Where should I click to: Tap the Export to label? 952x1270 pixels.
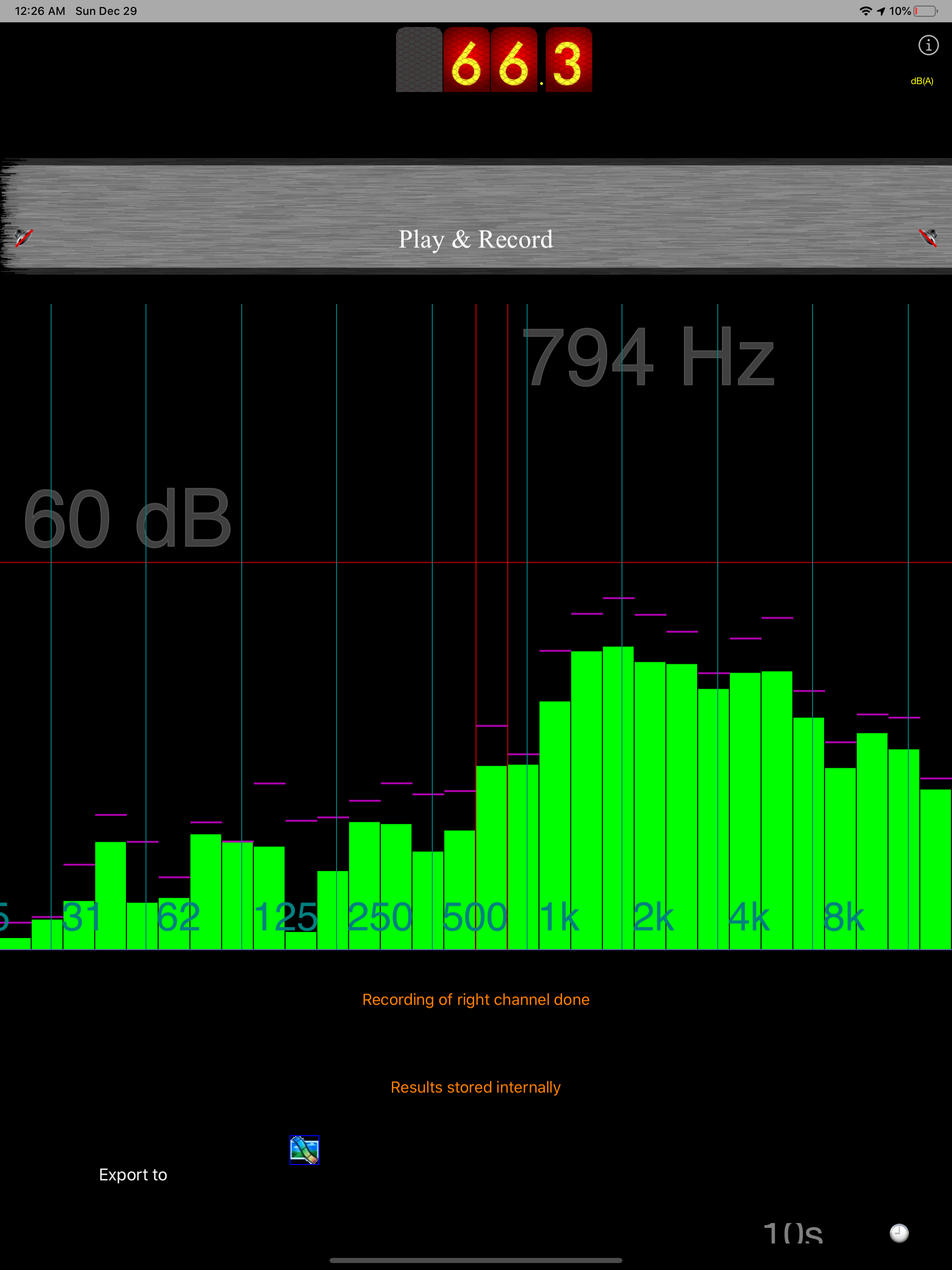(132, 1175)
